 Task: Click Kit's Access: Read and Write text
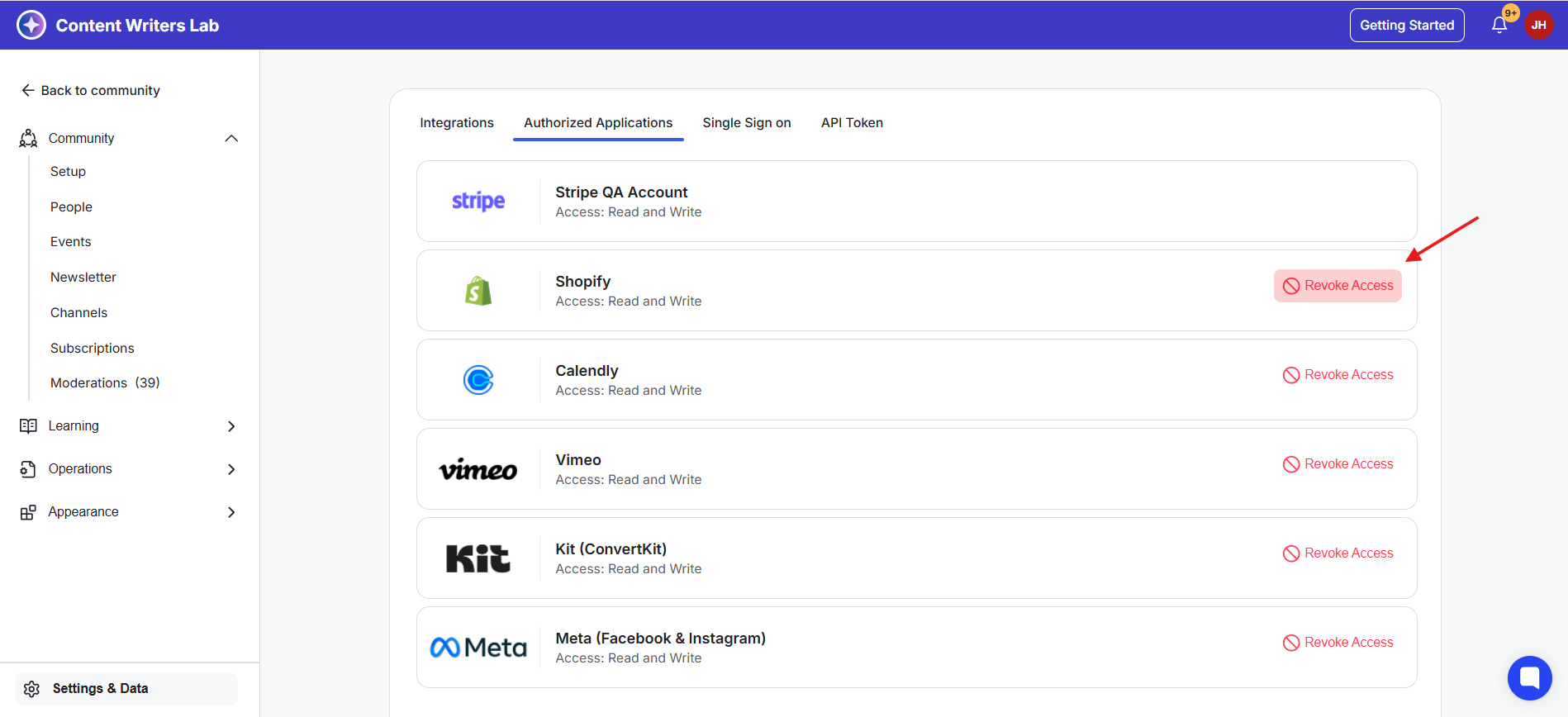[x=629, y=569]
